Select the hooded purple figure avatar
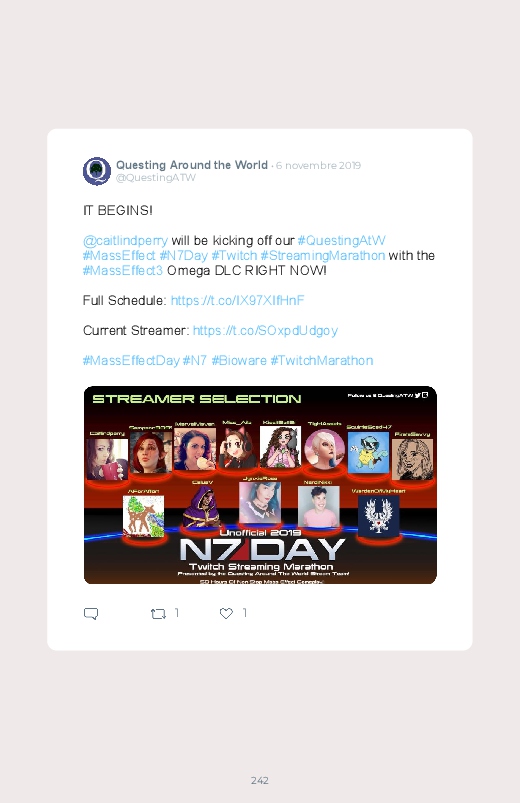The width and height of the screenshot is (520, 803). (x=203, y=506)
